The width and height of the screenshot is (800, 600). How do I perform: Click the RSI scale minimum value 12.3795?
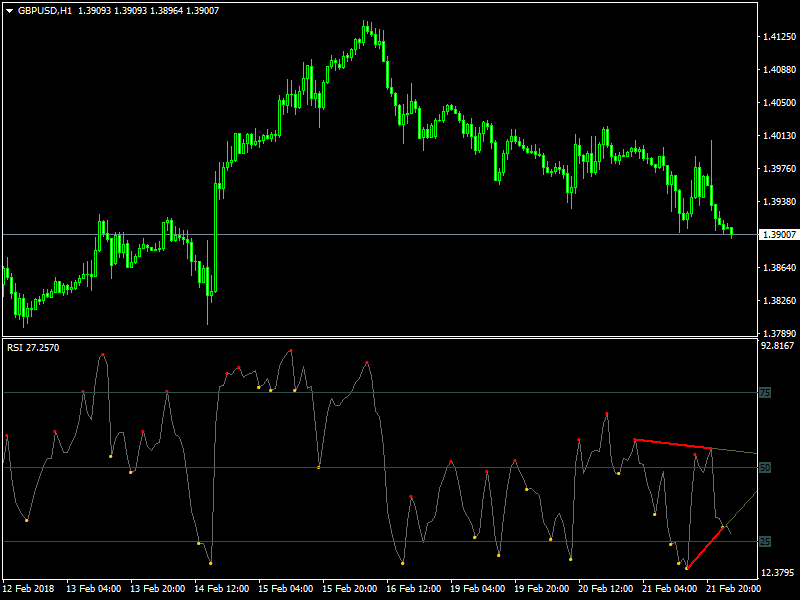(777, 572)
